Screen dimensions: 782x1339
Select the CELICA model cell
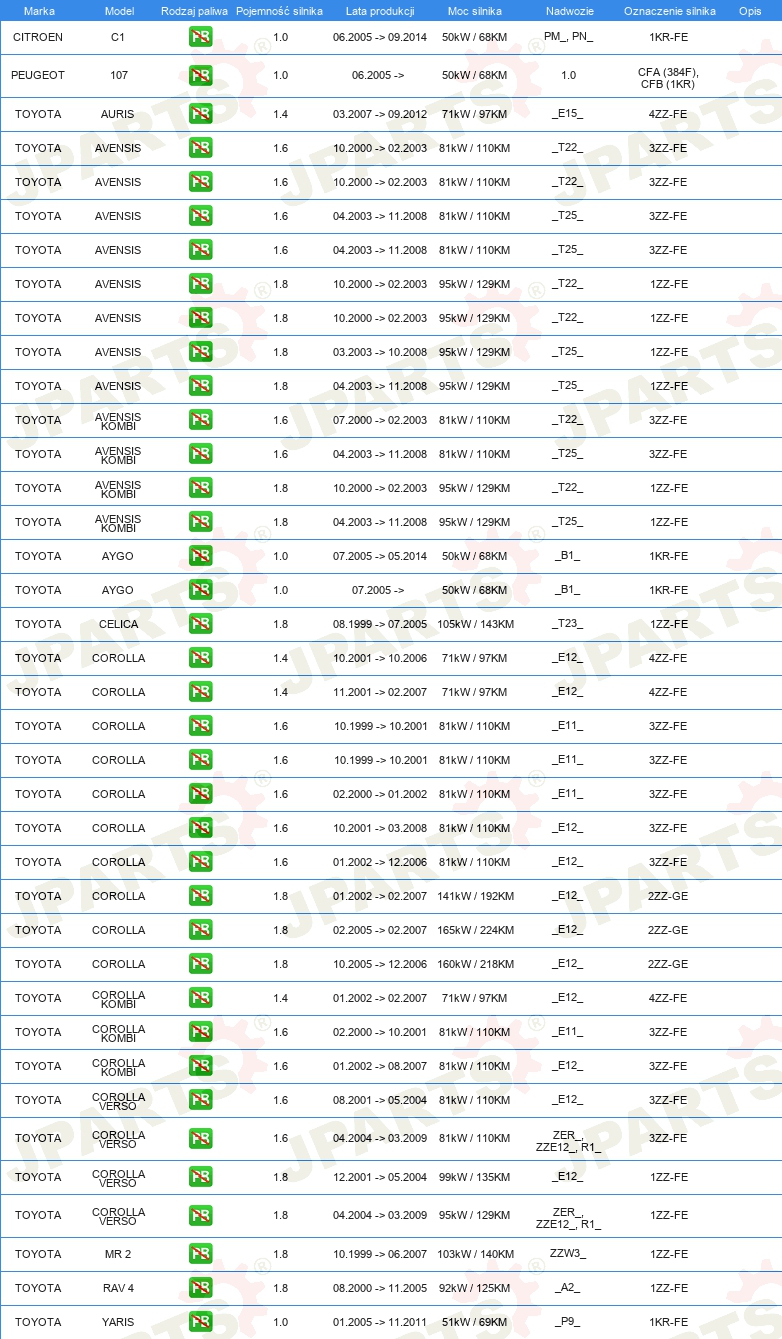[x=118, y=624]
